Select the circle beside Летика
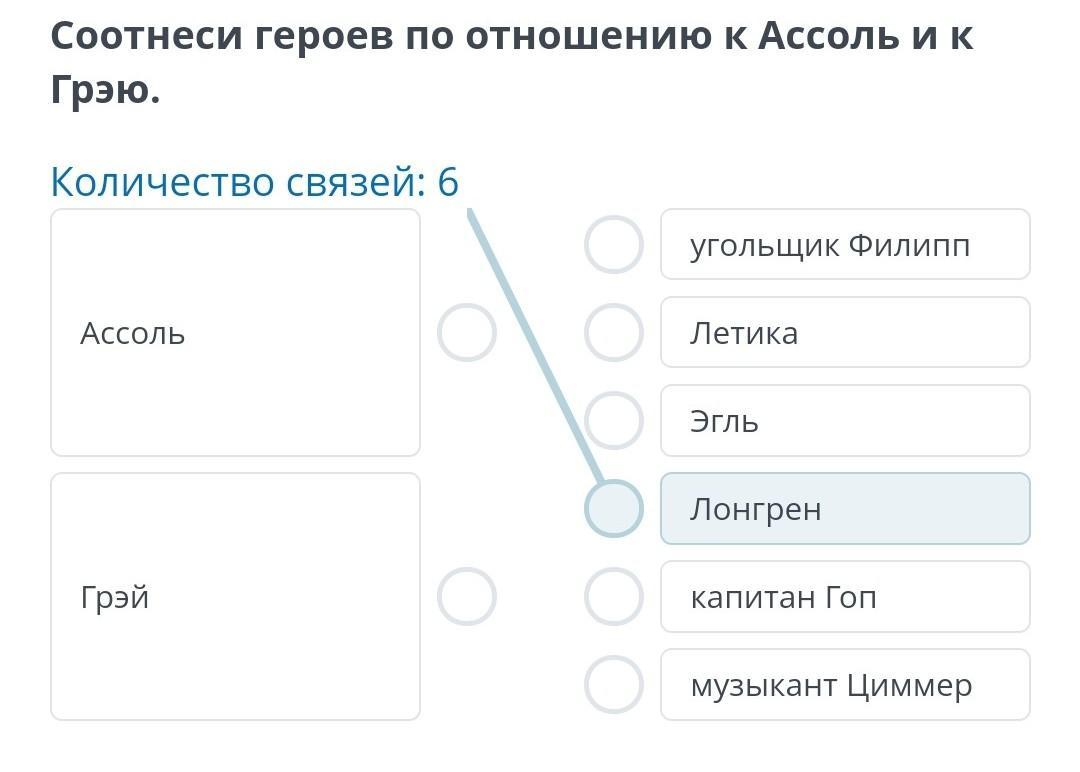The image size is (1080, 772). (x=613, y=333)
